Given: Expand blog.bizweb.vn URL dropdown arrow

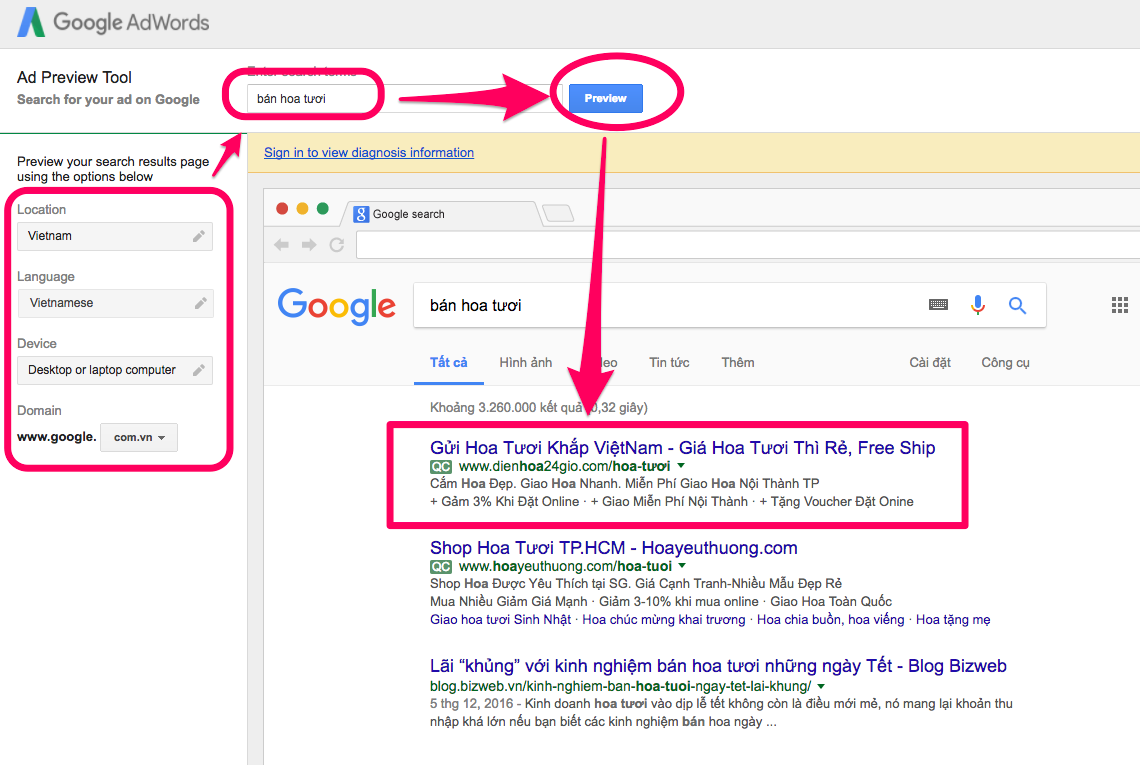Looking at the screenshot, I should 821,686.
